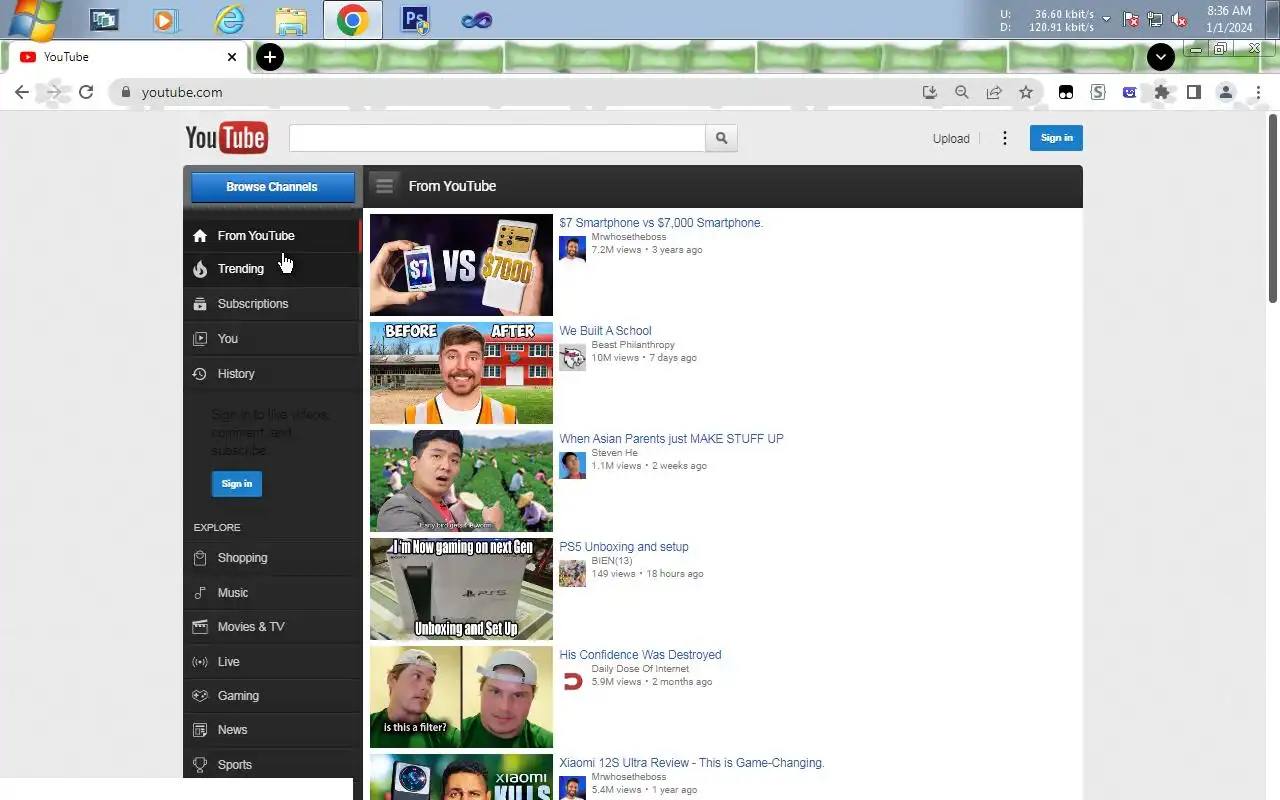Open 'When Asian Parents just MAKE STUFF UP' link
The height and width of the screenshot is (800, 1280).
[671, 439]
